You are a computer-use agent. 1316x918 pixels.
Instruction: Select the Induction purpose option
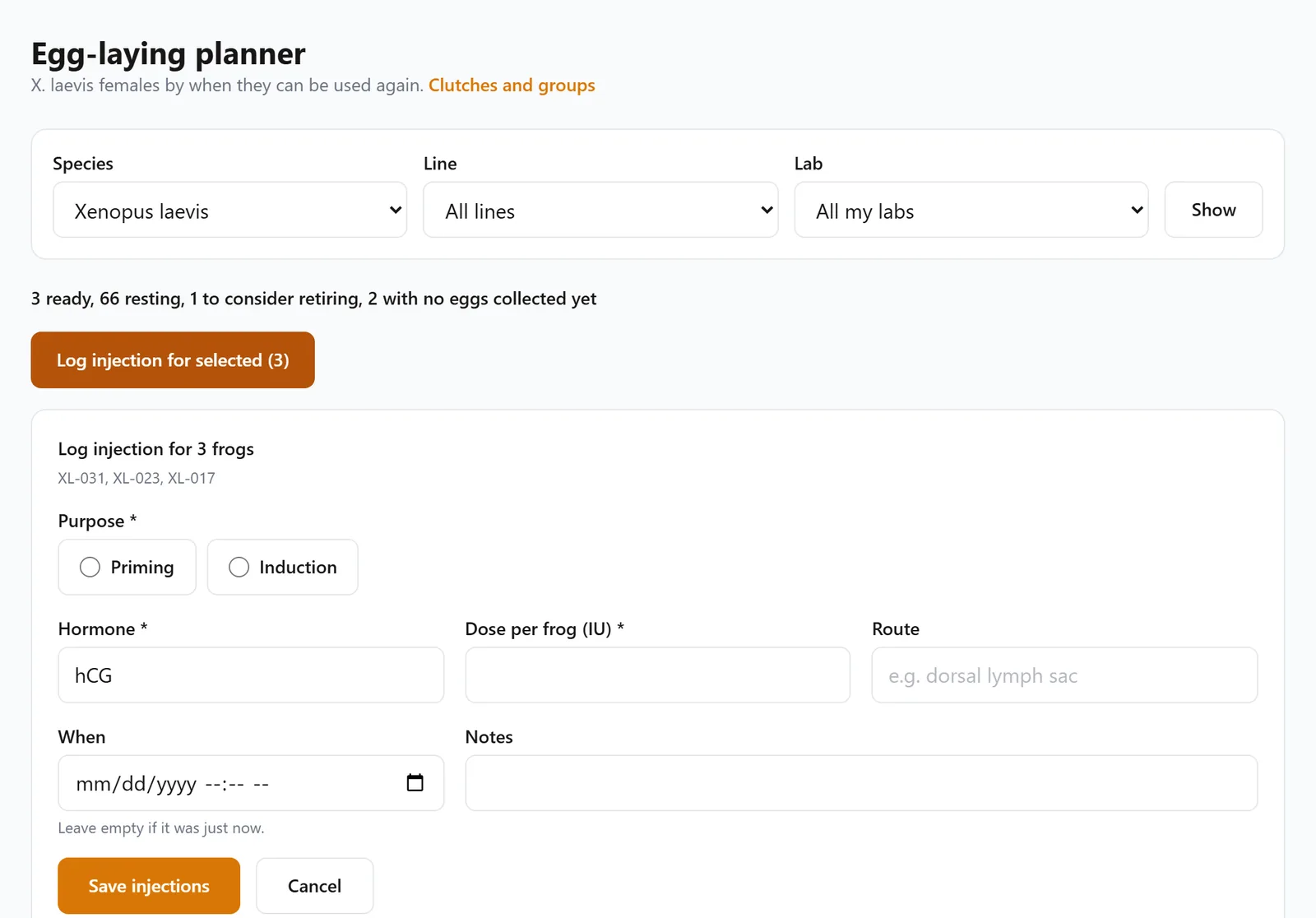[282, 567]
